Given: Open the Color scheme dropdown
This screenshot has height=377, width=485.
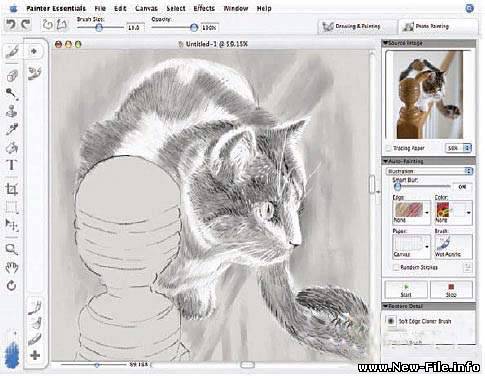Looking at the screenshot, I should pyautogui.click(x=453, y=212).
